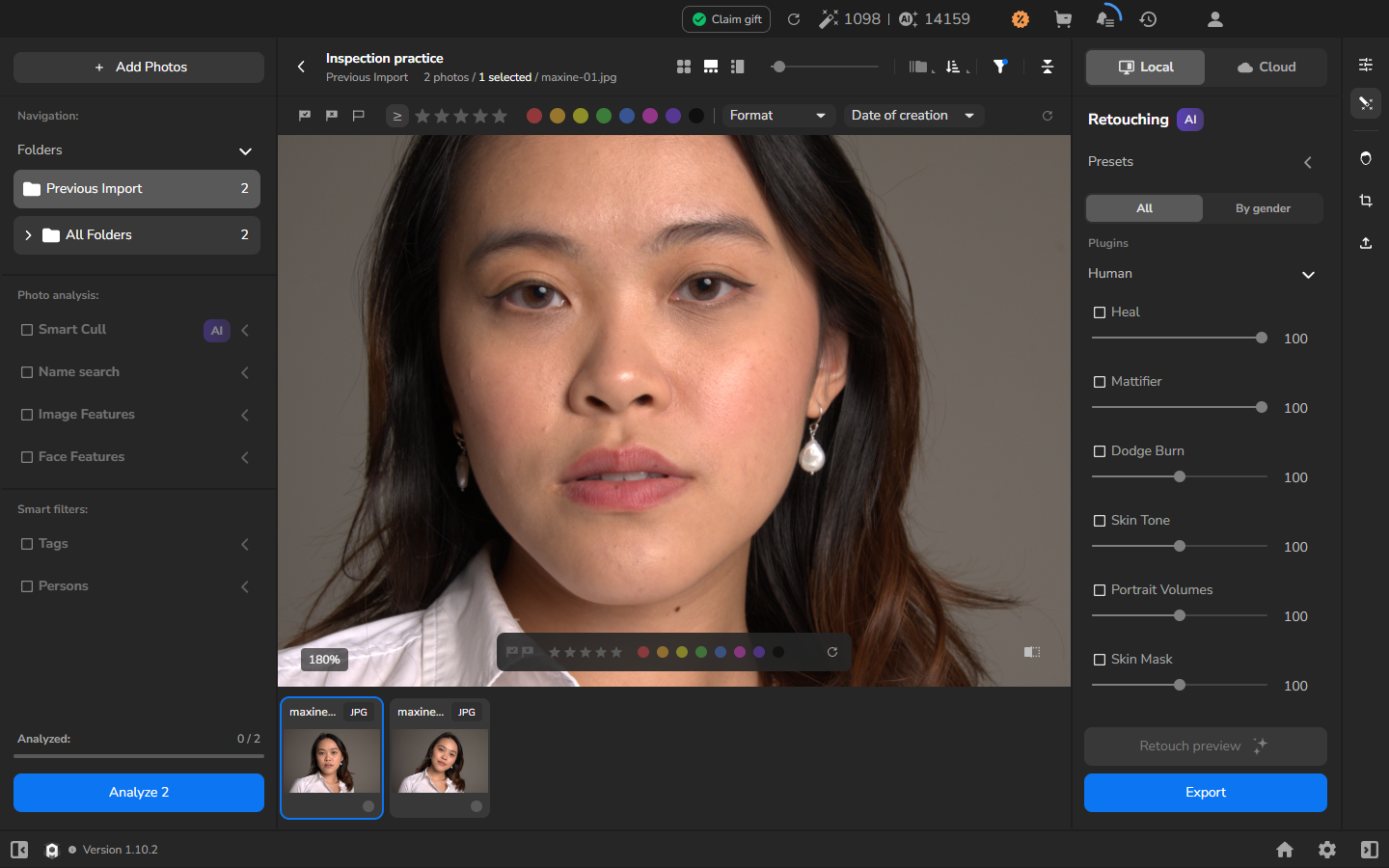
Task: Open the Date of creation dropdown
Action: pyautogui.click(x=913, y=116)
